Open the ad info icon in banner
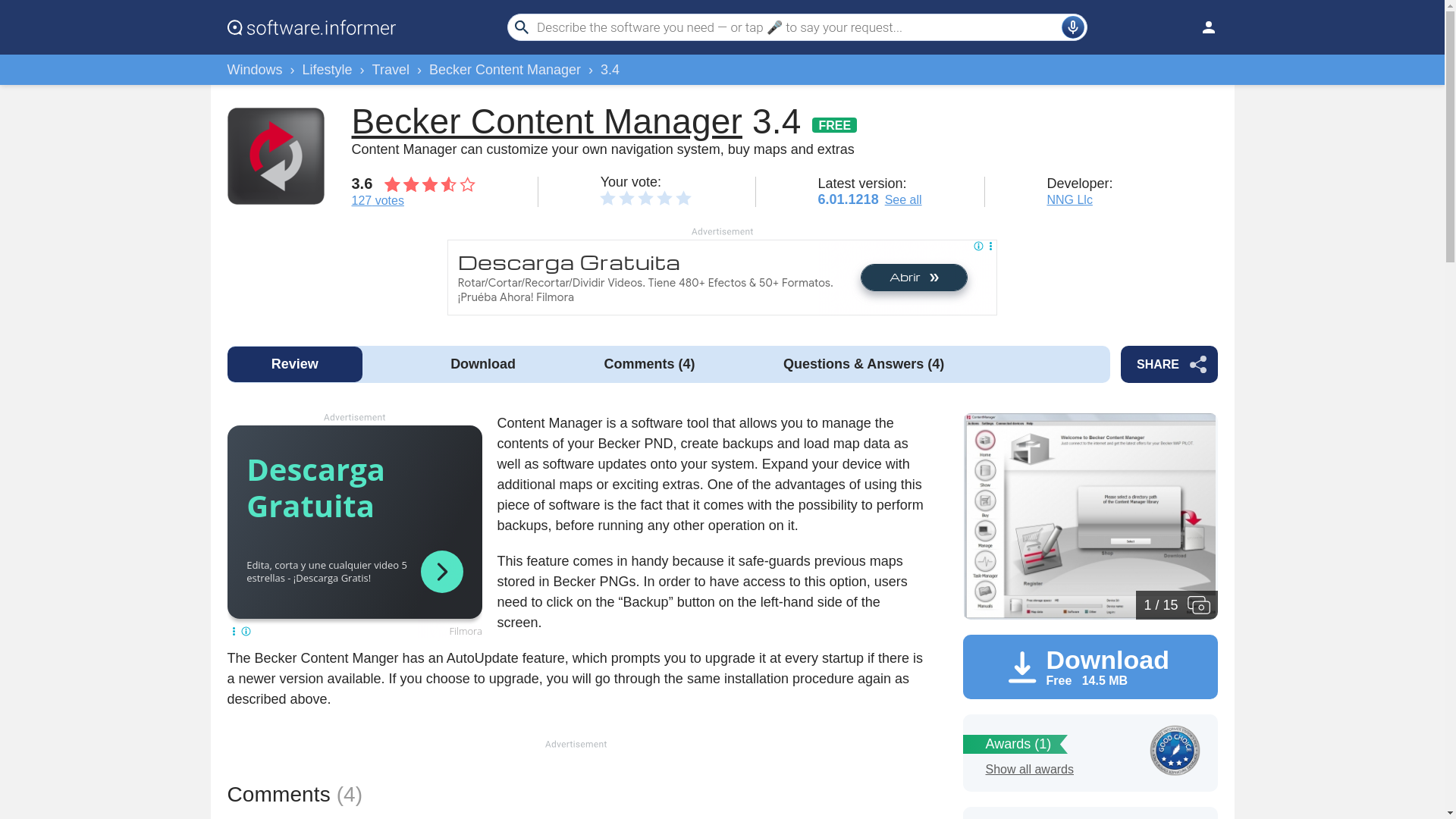The image size is (1456, 819). tap(978, 246)
